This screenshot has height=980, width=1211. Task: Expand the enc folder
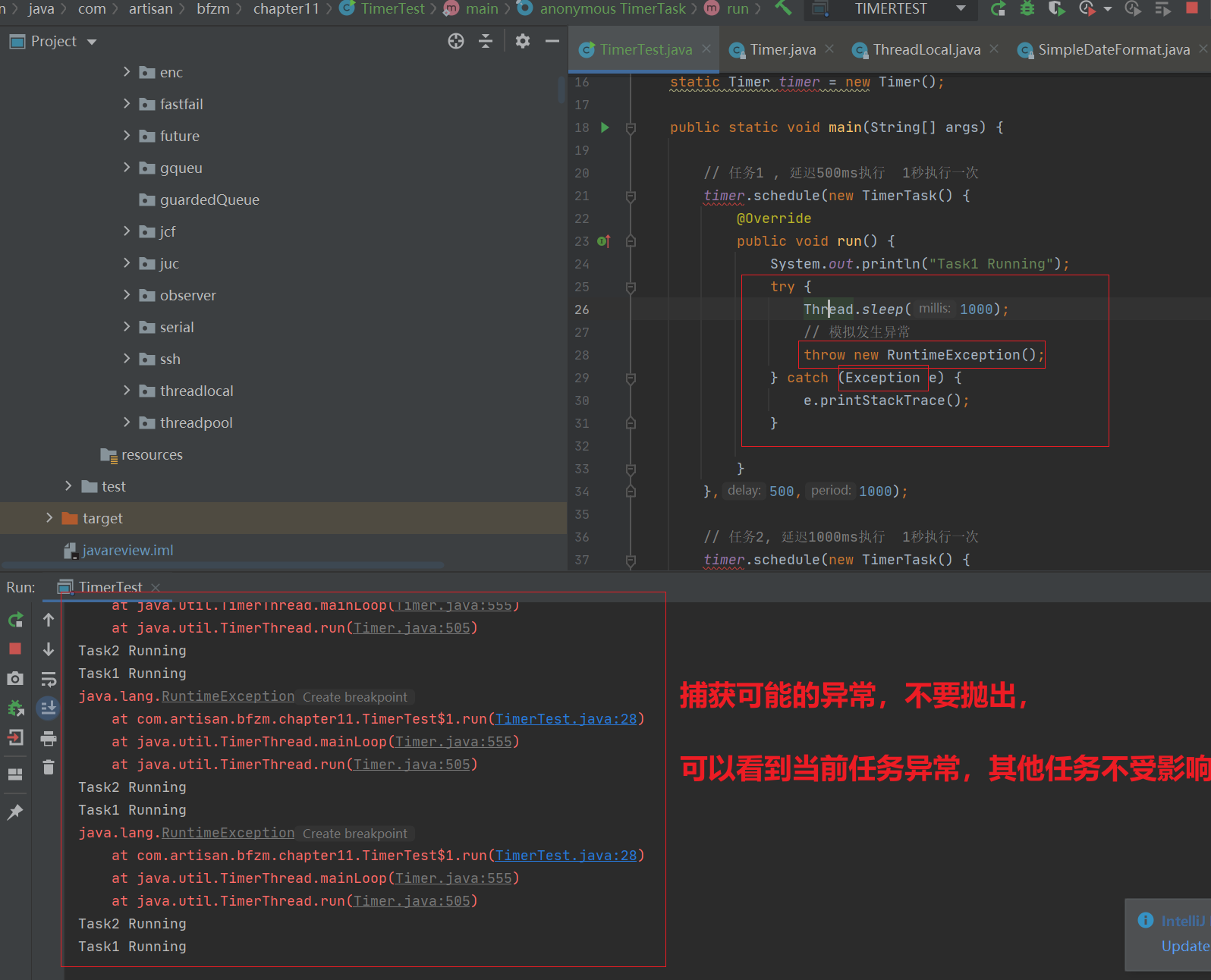pyautogui.click(x=127, y=71)
